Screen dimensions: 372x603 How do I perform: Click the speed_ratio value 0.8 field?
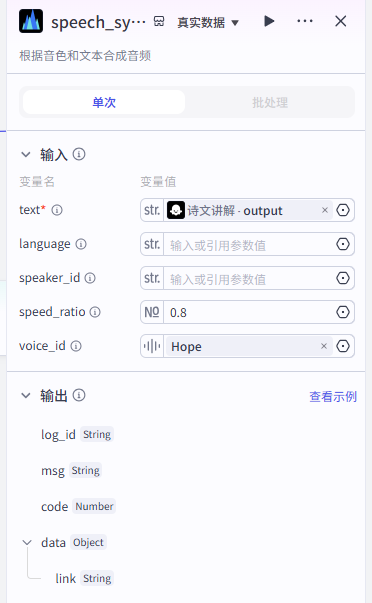coord(249,312)
